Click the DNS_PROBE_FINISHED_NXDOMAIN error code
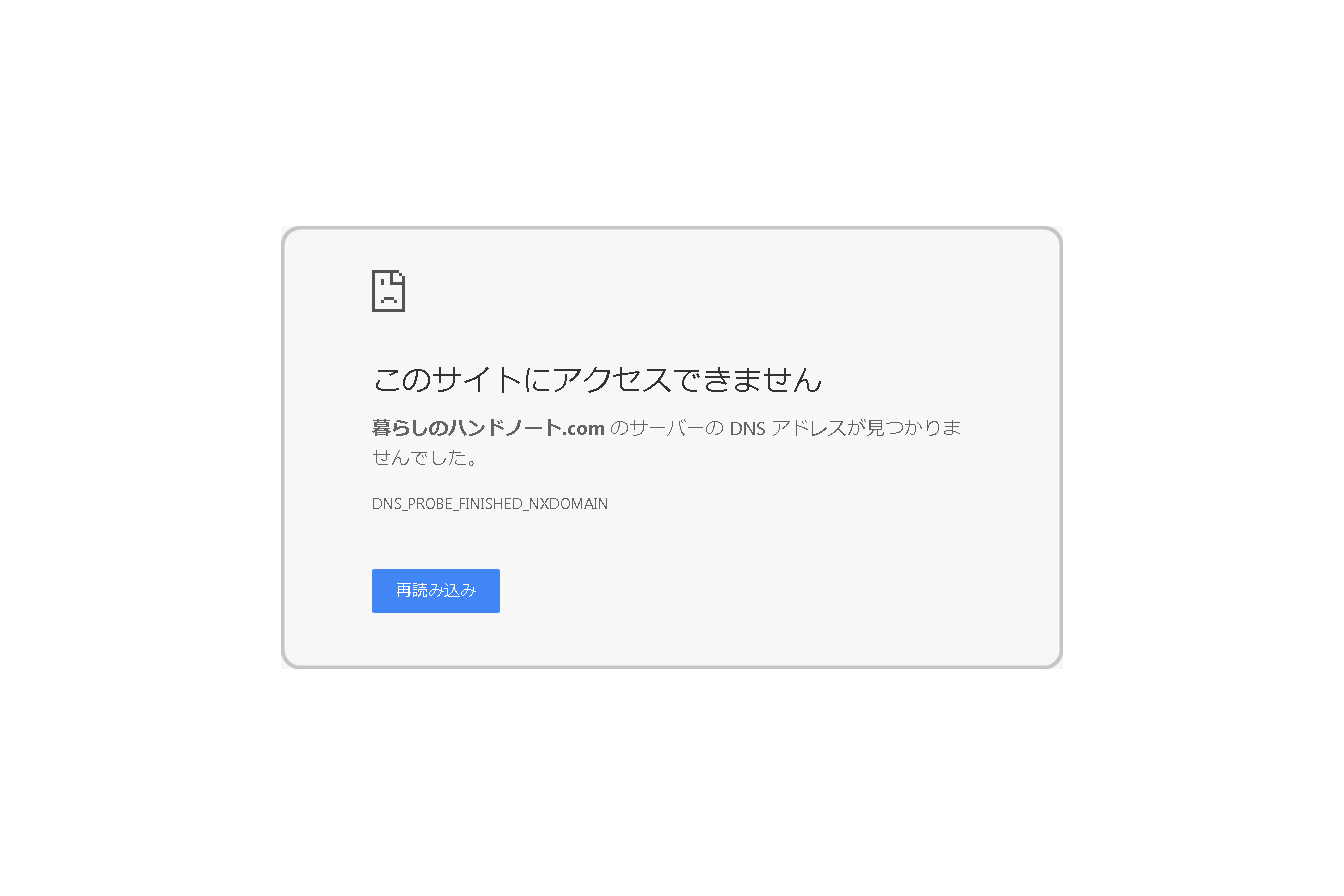 click(490, 504)
